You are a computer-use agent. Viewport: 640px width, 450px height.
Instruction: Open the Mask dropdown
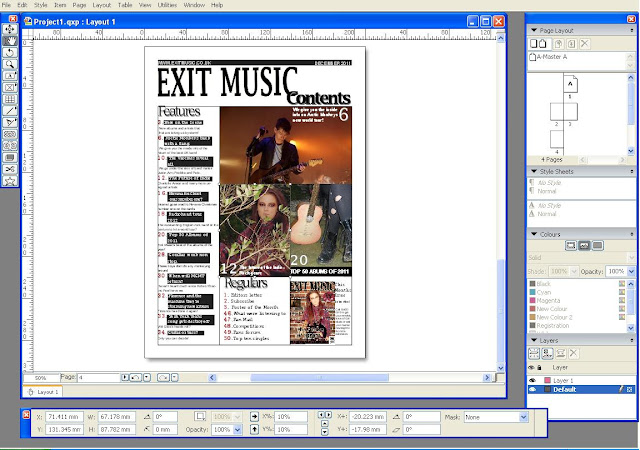524,417
